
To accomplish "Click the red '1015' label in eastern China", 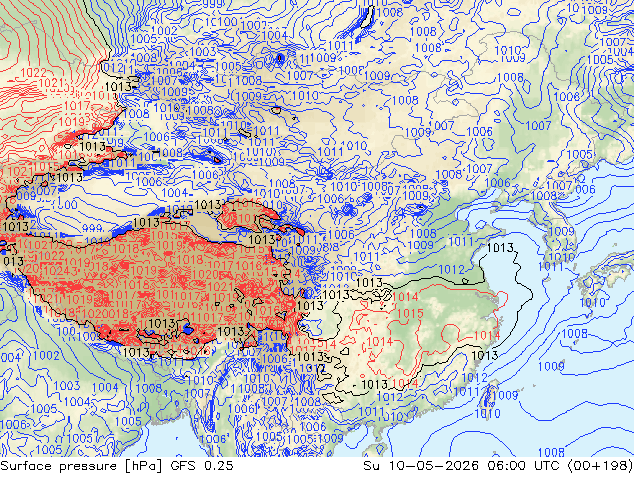I will (x=410, y=313).
